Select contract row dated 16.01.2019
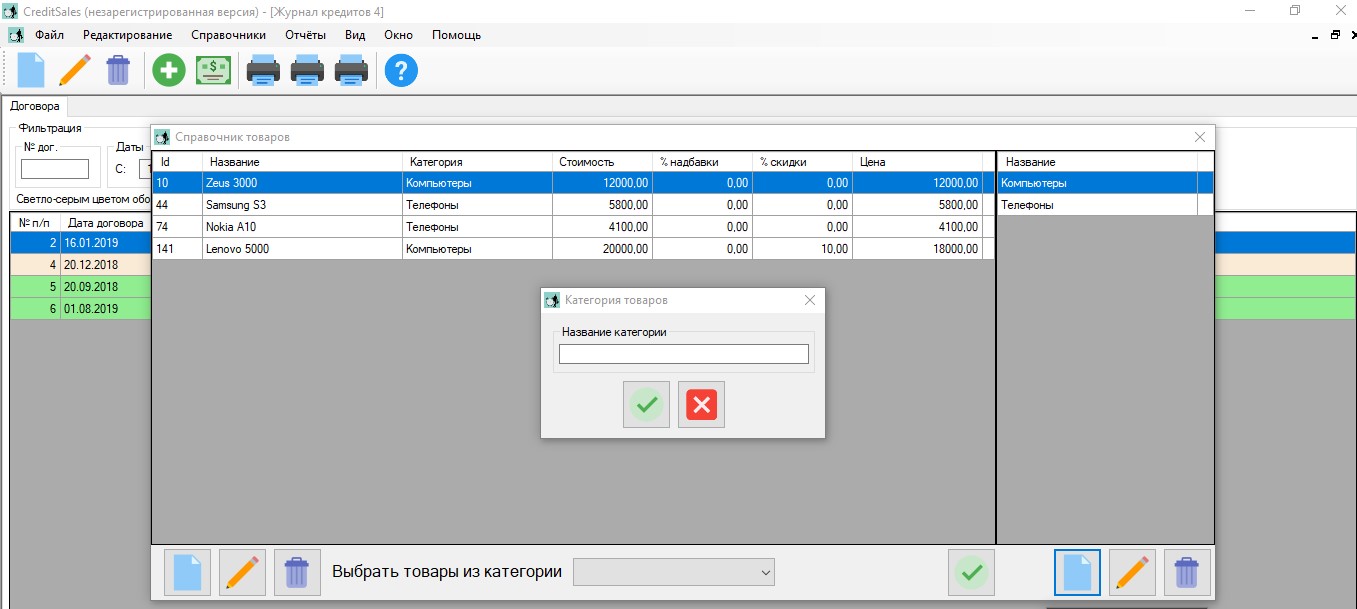 tap(80, 243)
